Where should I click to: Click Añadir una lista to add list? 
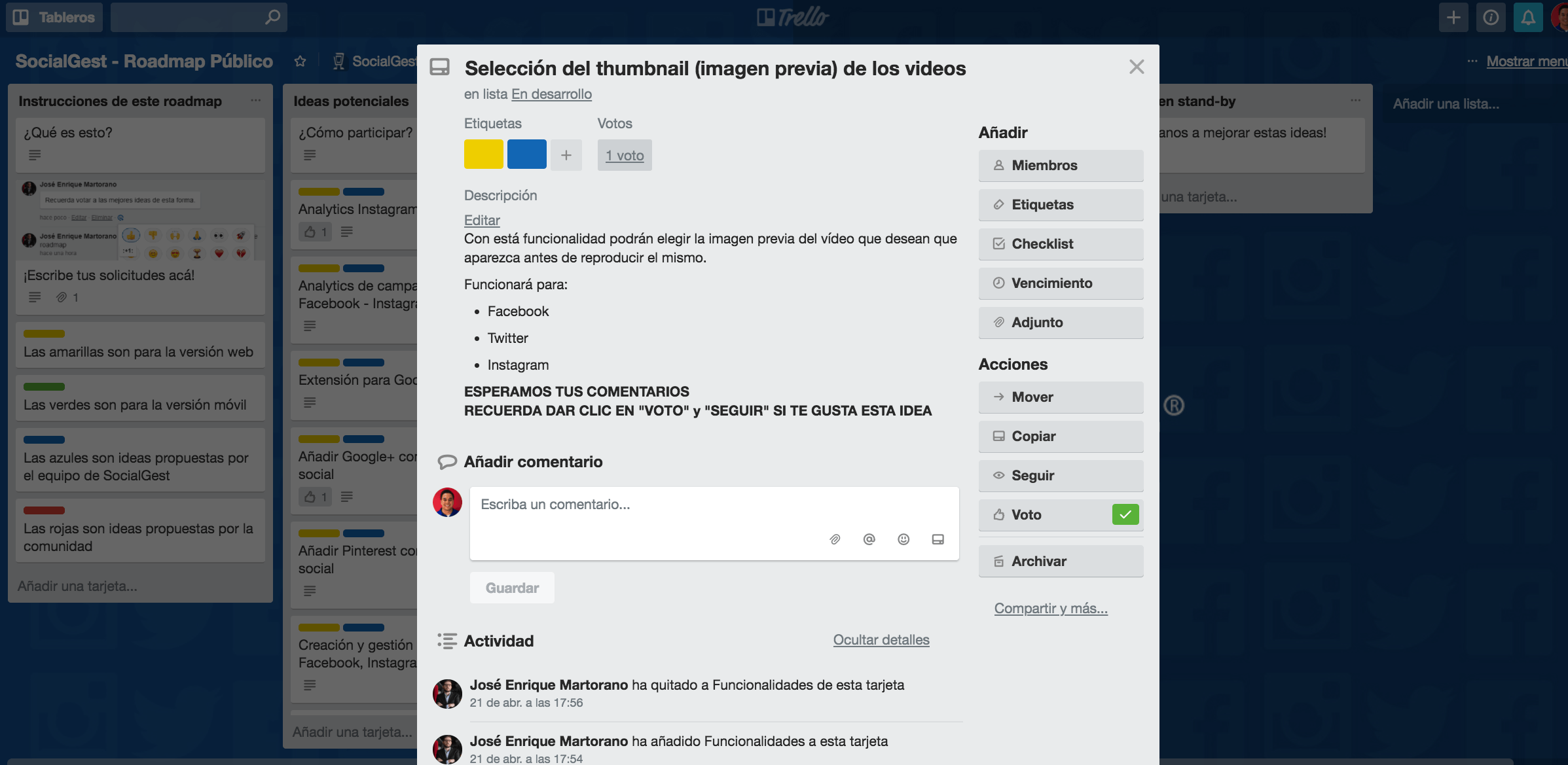click(1446, 103)
